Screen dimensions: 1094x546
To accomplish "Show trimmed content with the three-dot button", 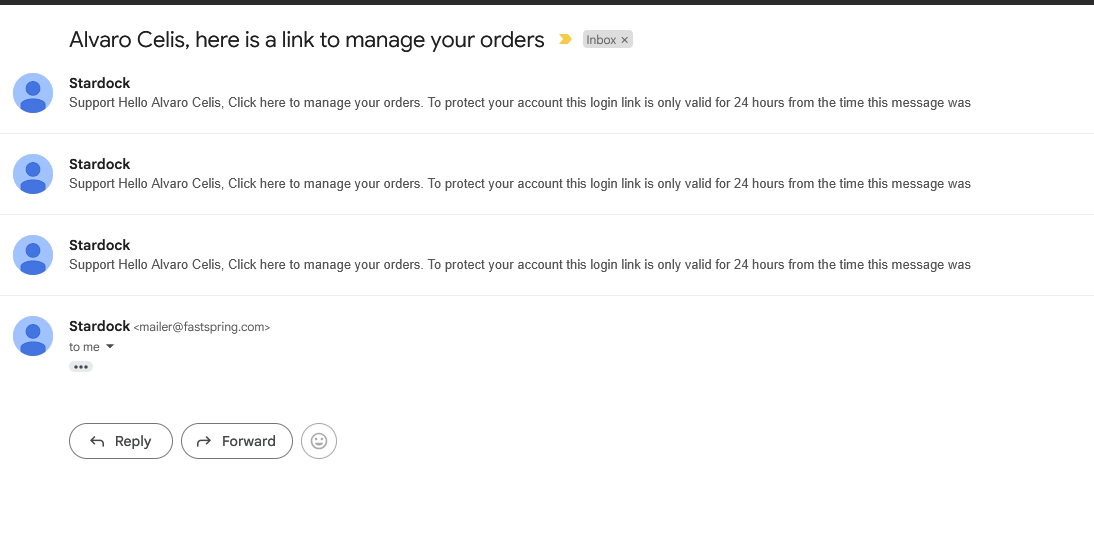I will tap(81, 367).
